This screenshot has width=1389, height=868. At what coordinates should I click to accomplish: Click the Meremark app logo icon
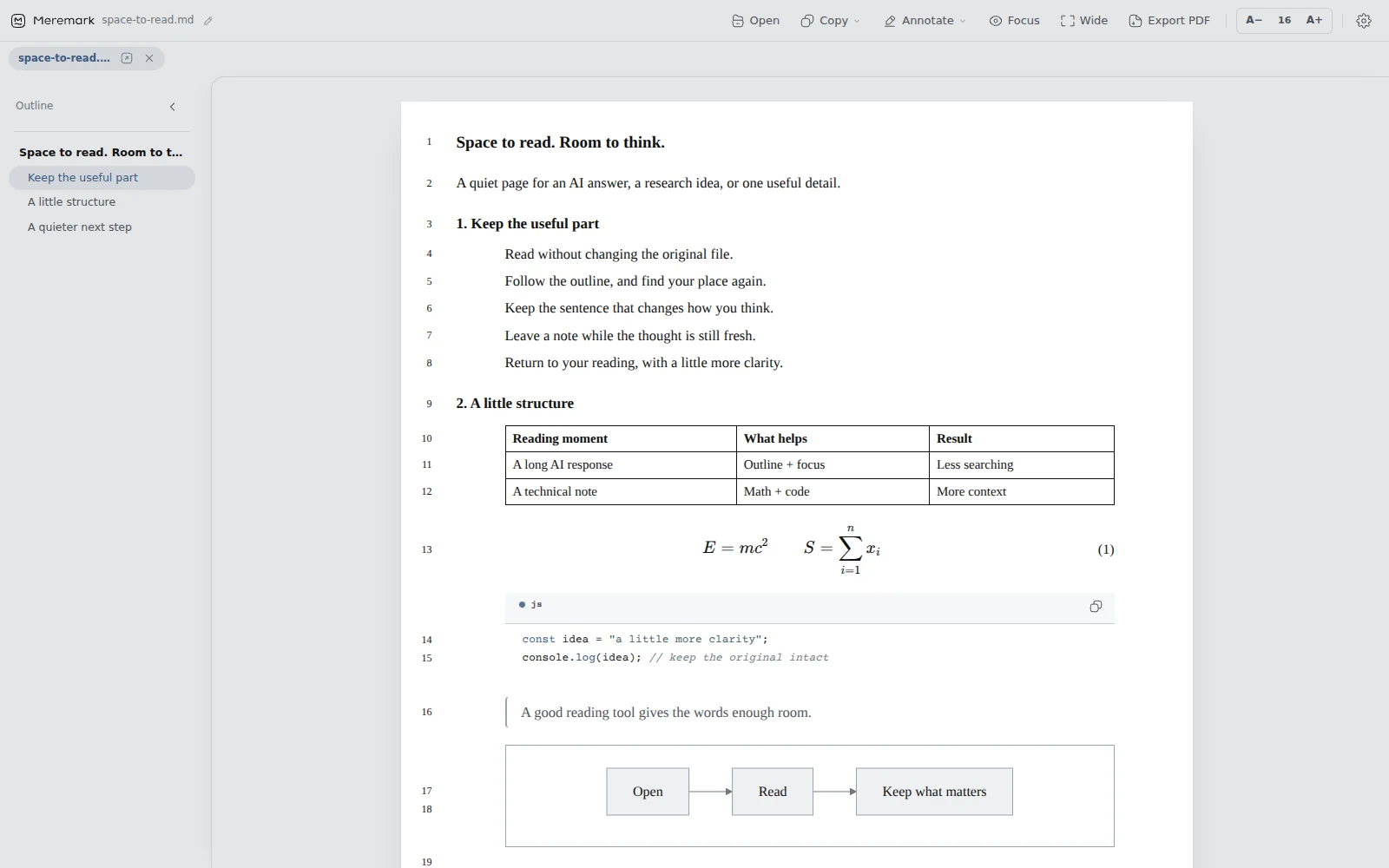18,20
